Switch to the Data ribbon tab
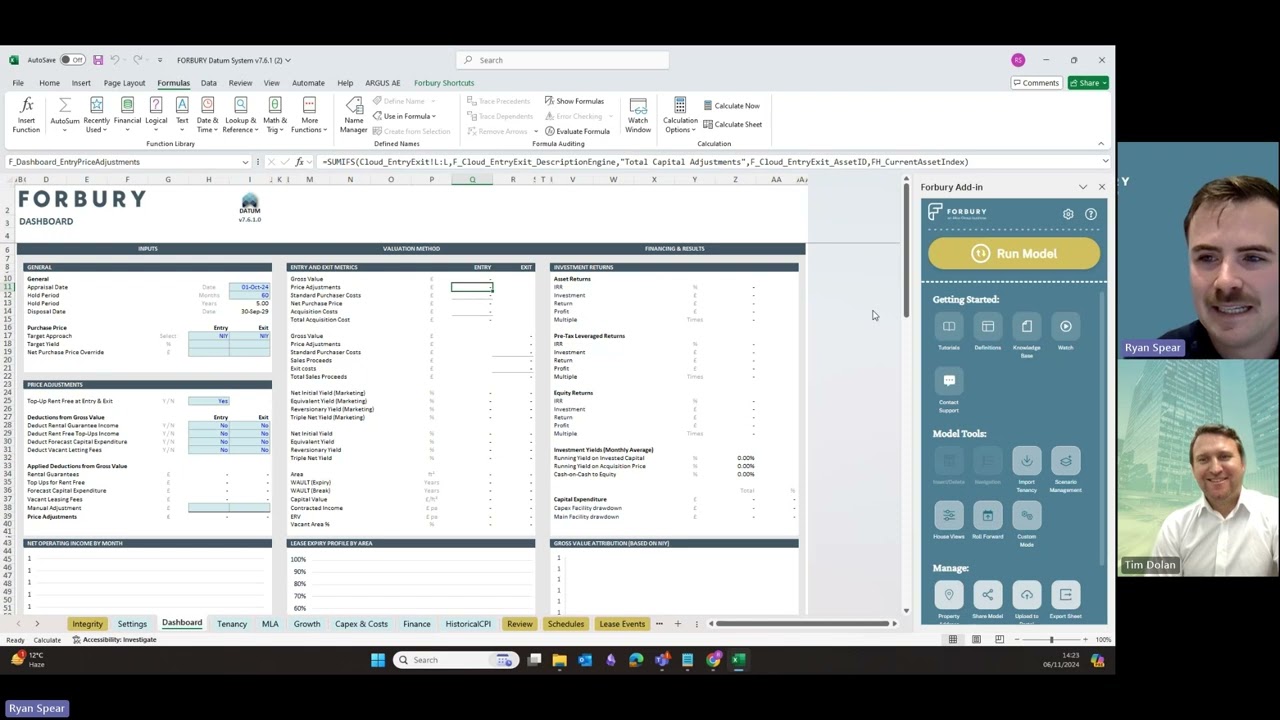This screenshot has height=720, width=1280. click(x=208, y=83)
